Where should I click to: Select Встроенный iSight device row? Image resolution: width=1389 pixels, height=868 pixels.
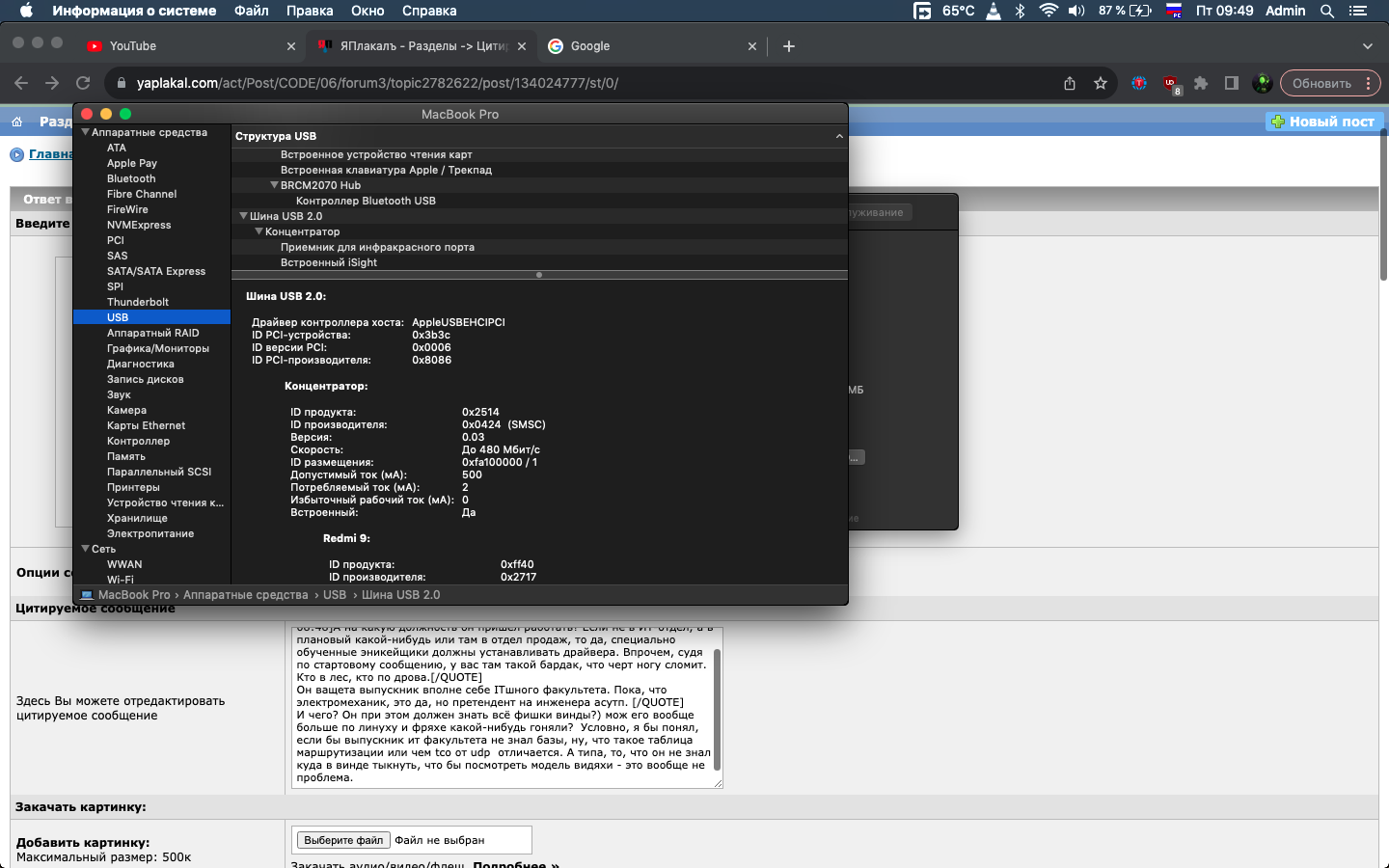click(x=539, y=262)
